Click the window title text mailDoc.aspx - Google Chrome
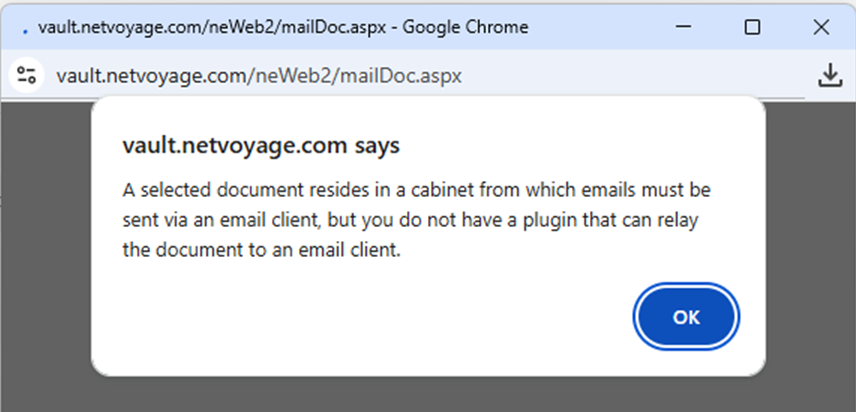The width and height of the screenshot is (856, 412). click(x=282, y=27)
